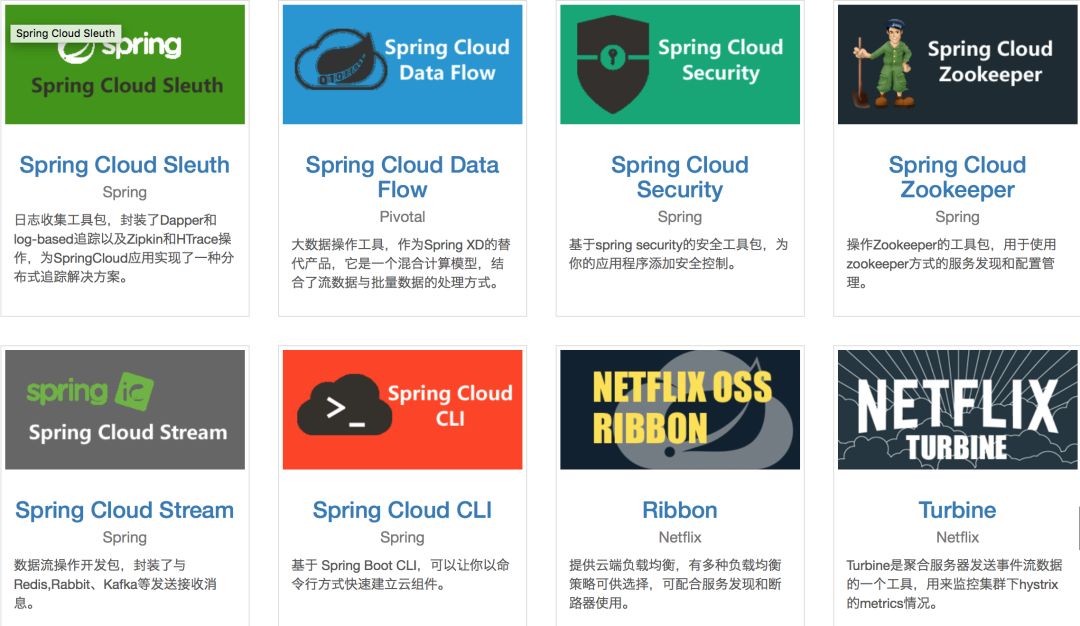Click the Spring Cloud Sleuth tooltip label

pyautogui.click(x=65, y=32)
